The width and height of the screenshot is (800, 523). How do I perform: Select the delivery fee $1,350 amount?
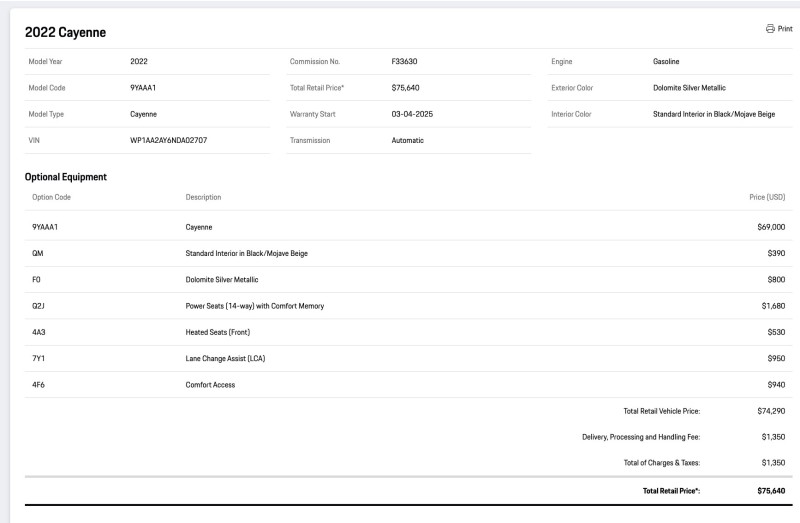click(x=773, y=437)
